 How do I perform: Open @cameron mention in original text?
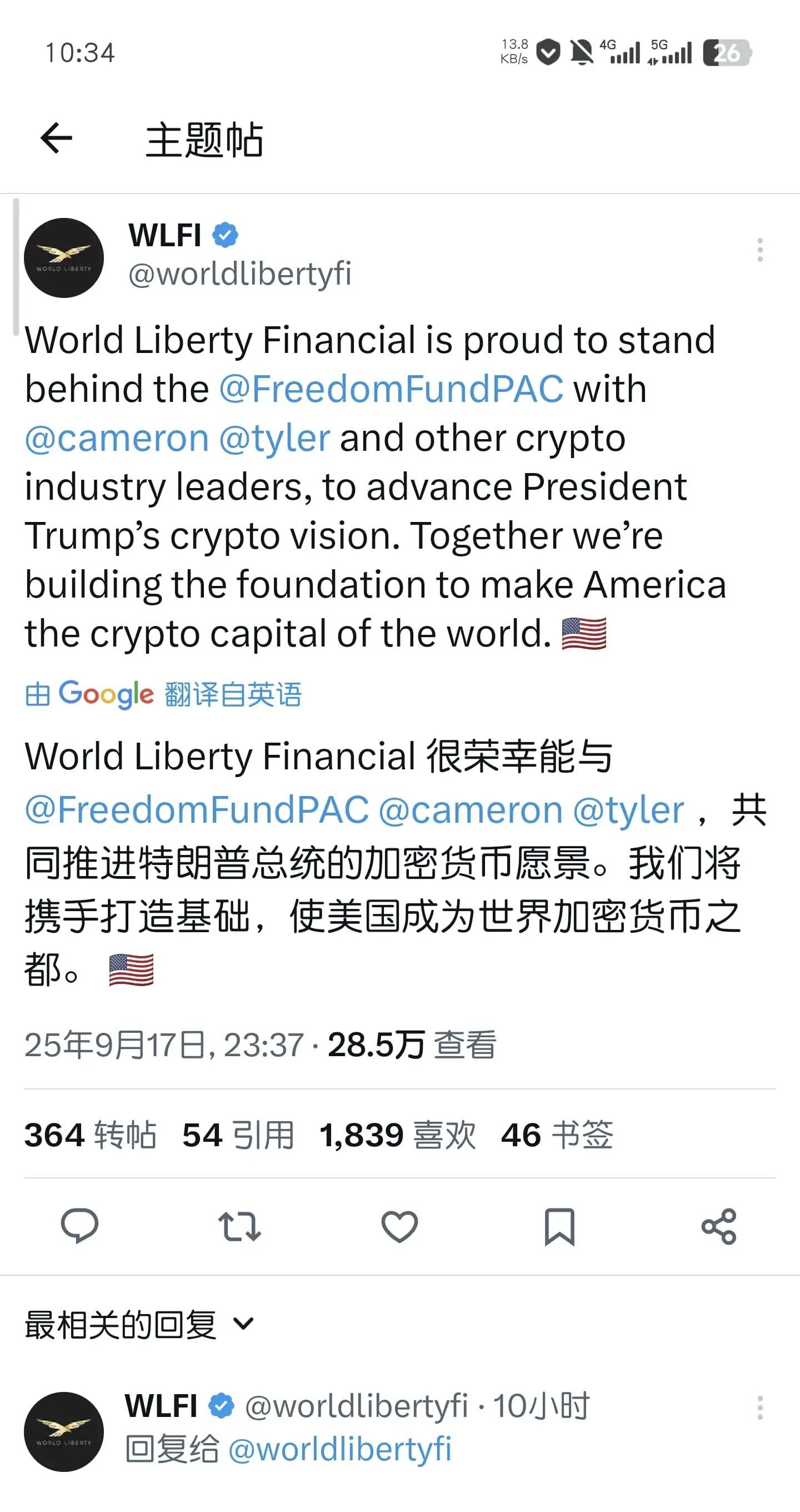tap(117, 438)
